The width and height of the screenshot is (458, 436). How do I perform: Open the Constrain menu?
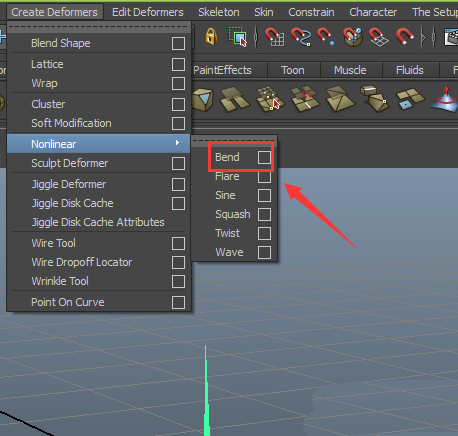click(311, 12)
